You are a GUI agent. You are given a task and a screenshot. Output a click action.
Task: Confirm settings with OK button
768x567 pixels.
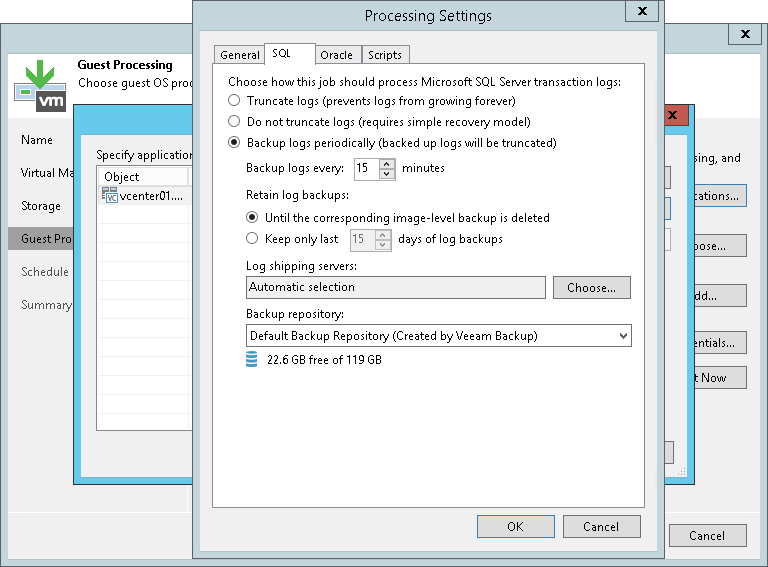pyautogui.click(x=516, y=526)
